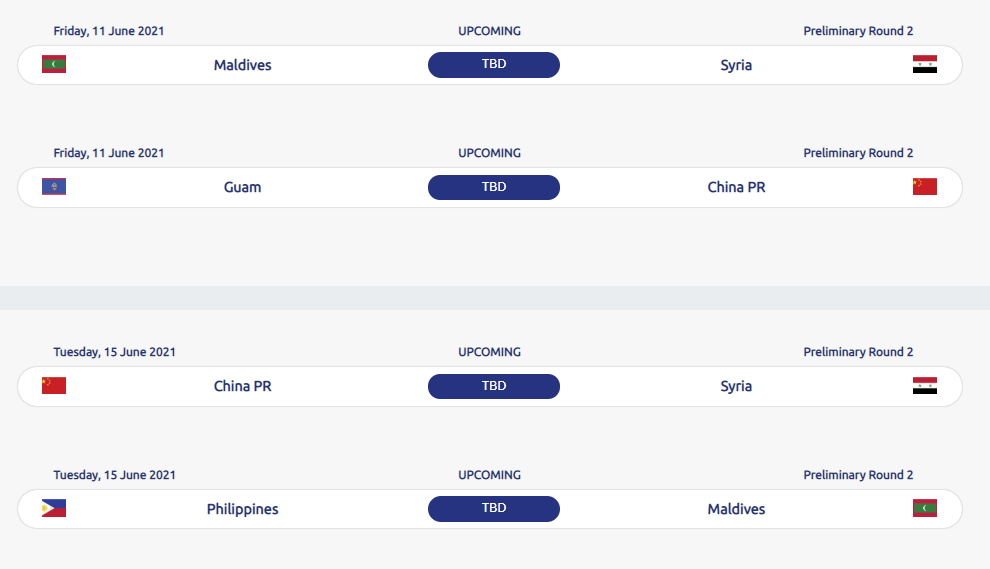Open the Philippines team name link

[242, 510]
